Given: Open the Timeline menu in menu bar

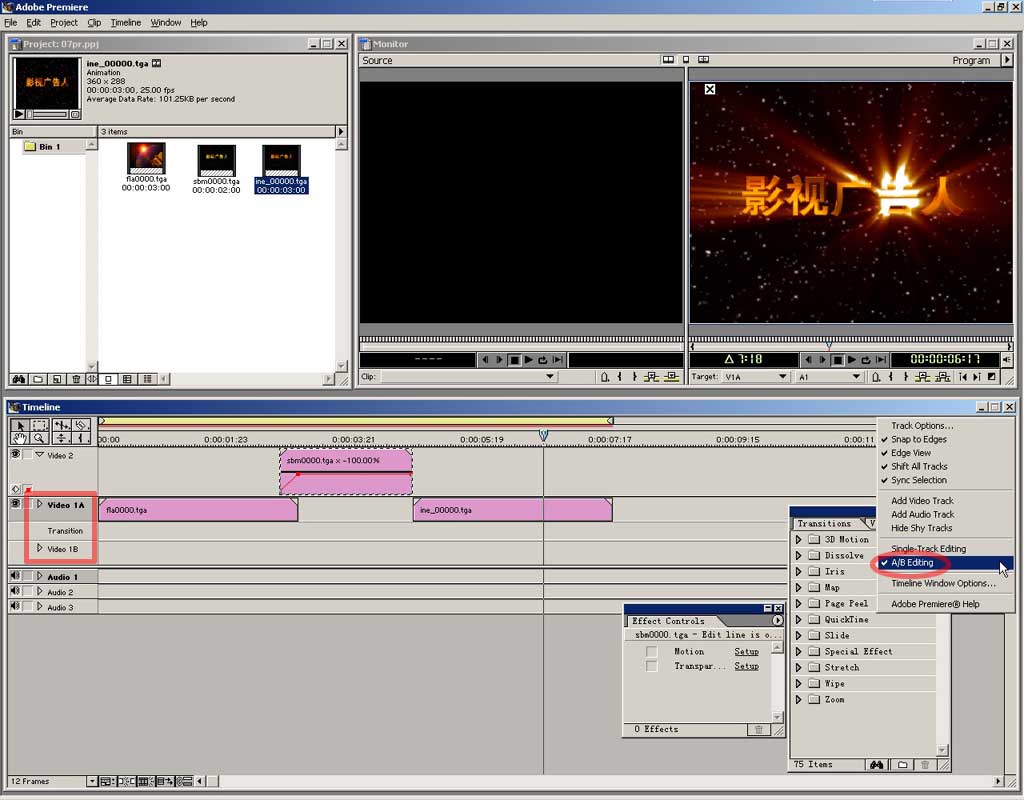Looking at the screenshot, I should [125, 22].
